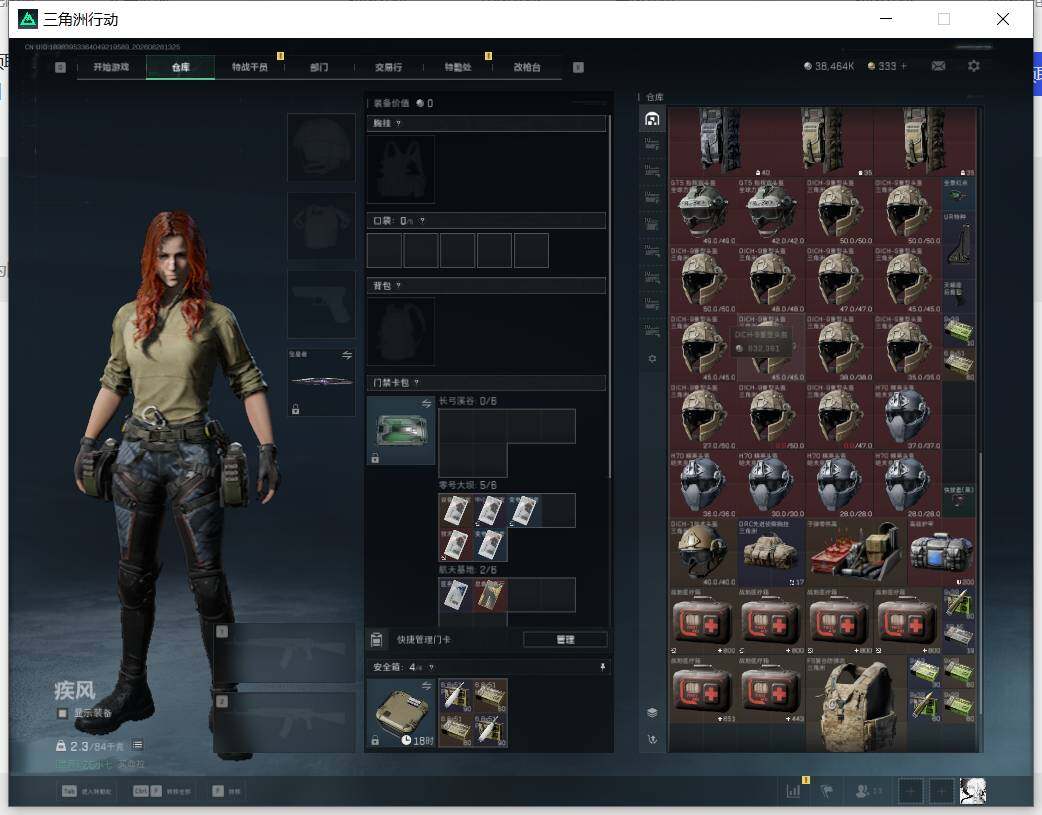Open the 特战干员 tab
Screen dimensions: 1042x815
250,67
